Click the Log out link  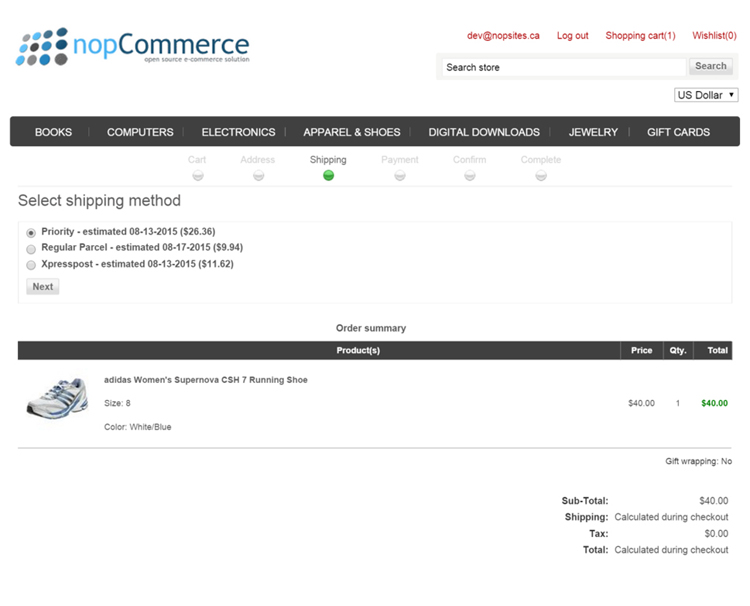coord(573,35)
